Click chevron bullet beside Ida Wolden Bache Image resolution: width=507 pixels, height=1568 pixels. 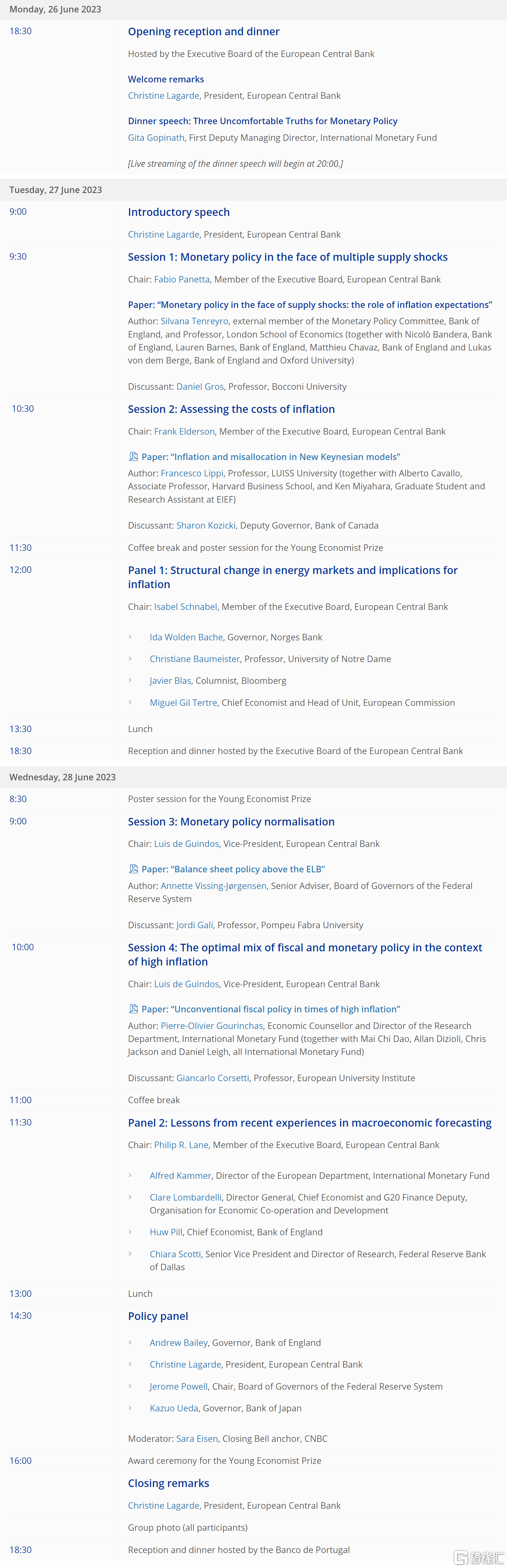130,637
